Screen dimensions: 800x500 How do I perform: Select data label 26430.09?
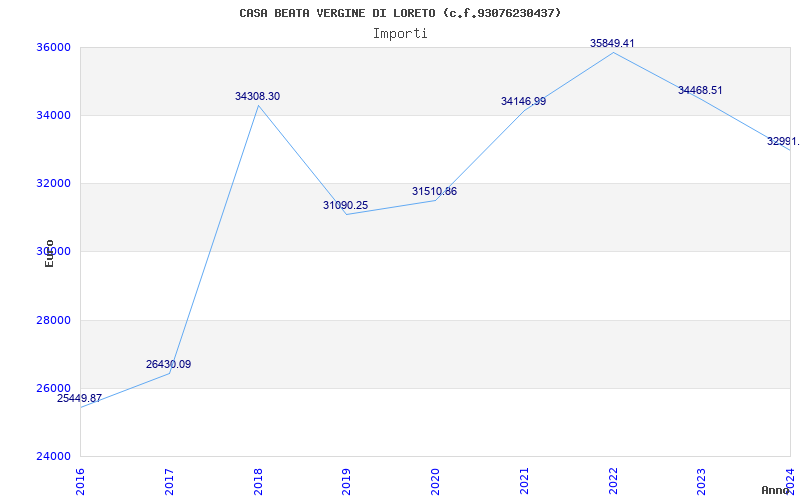click(x=168, y=364)
